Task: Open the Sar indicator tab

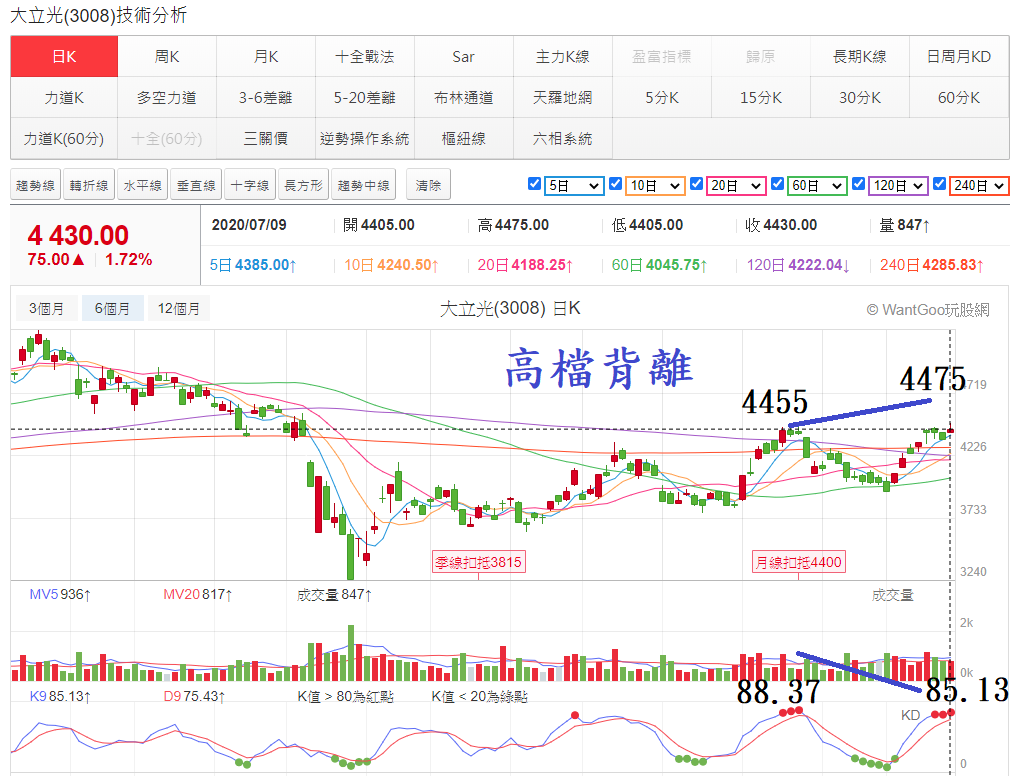Action: (464, 56)
